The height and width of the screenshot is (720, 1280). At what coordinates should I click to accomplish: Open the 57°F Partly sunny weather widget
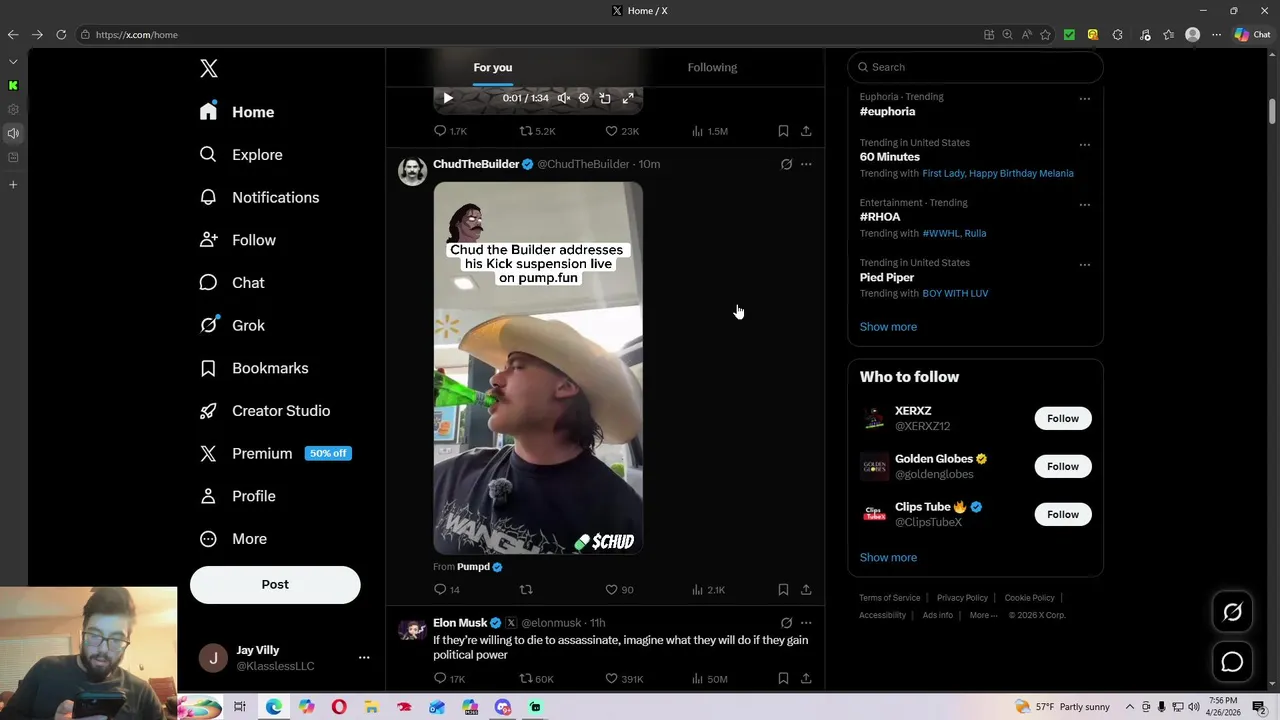click(x=1062, y=707)
